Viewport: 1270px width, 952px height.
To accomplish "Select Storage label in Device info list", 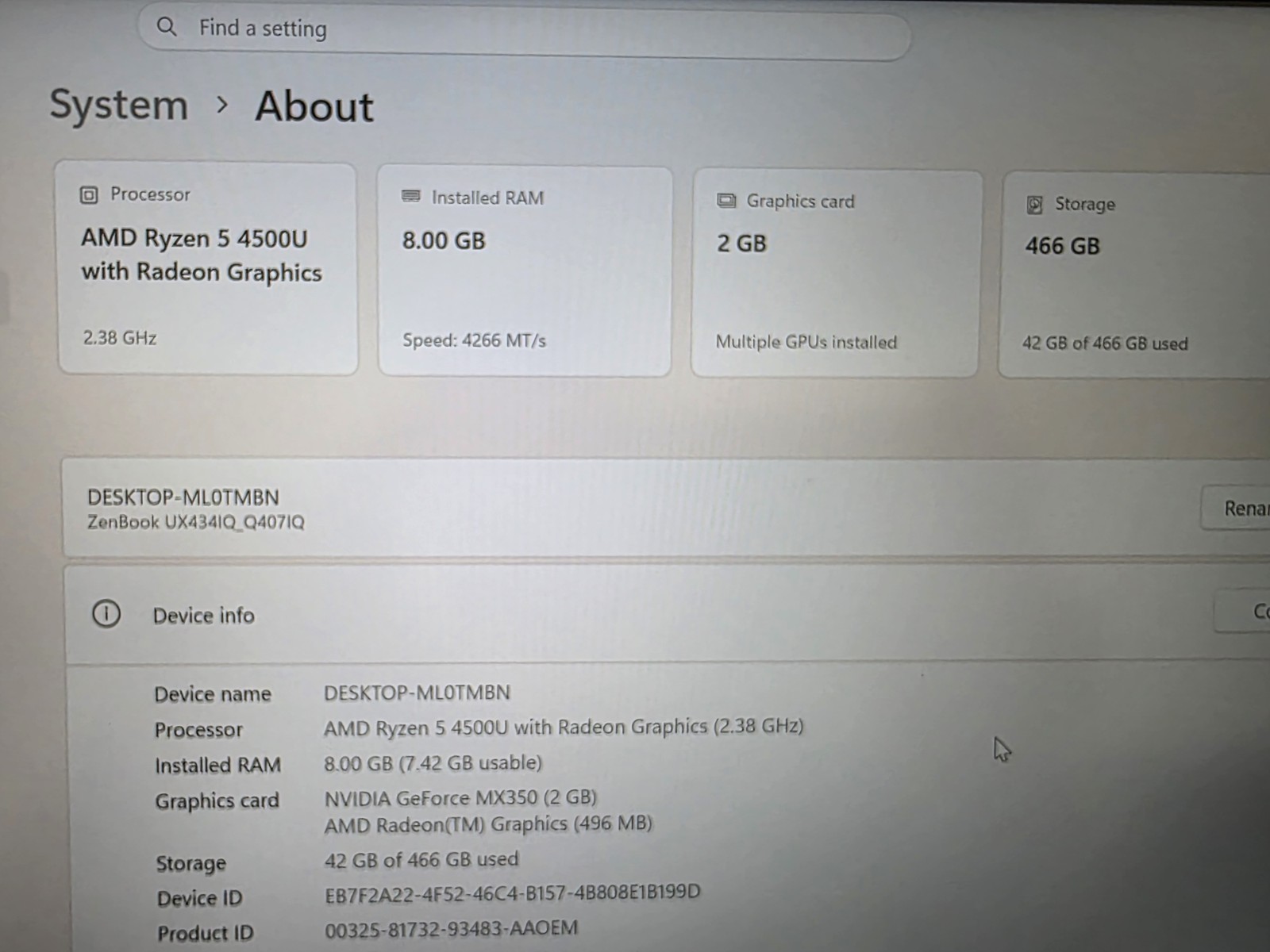I will [191, 863].
